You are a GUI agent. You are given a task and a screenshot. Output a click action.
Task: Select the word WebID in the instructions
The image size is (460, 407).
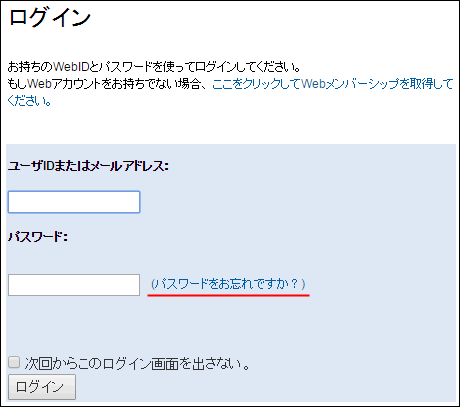[x=71, y=67]
